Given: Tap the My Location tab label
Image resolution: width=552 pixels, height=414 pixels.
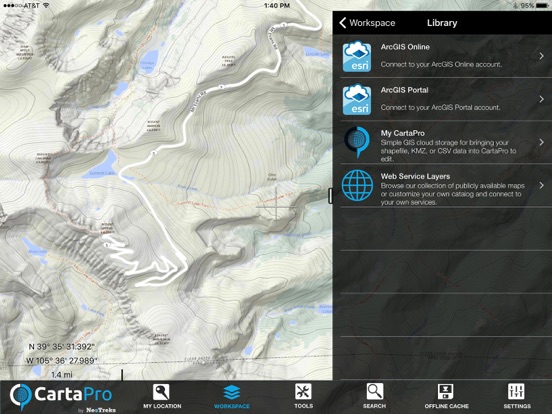Looking at the screenshot, I should click(x=162, y=406).
